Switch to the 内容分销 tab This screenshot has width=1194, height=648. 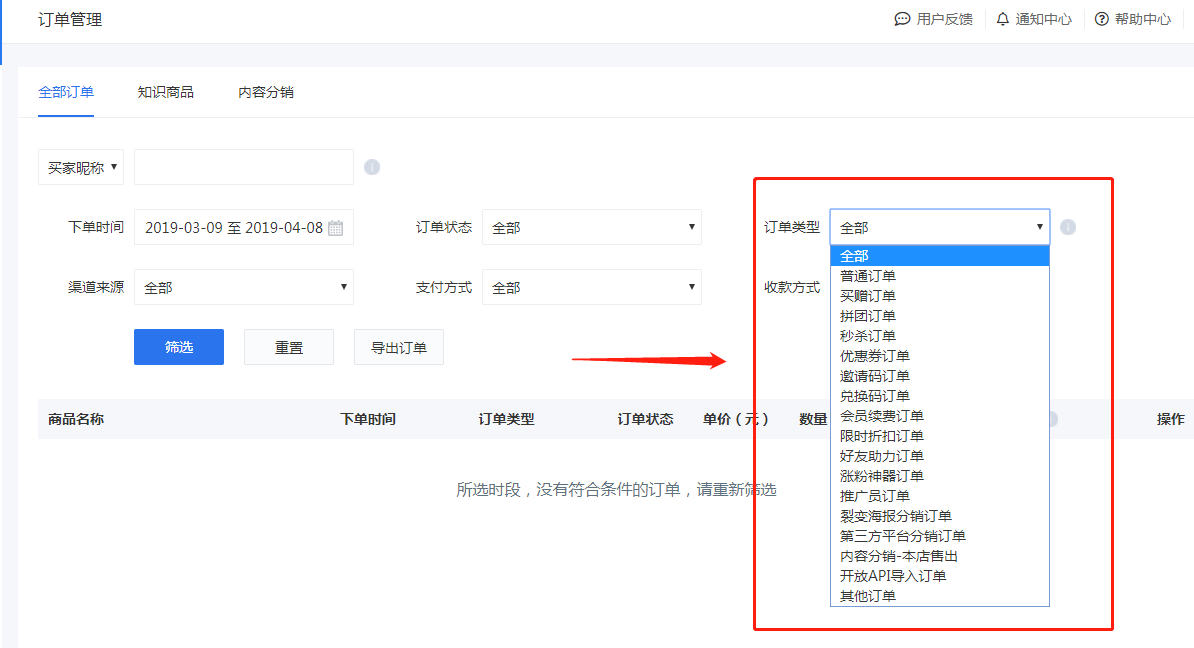[266, 92]
